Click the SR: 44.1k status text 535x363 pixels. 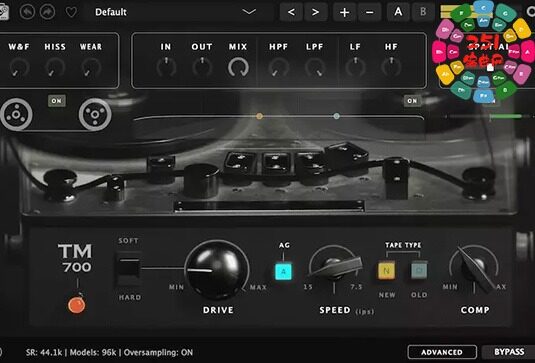[x=45, y=352]
